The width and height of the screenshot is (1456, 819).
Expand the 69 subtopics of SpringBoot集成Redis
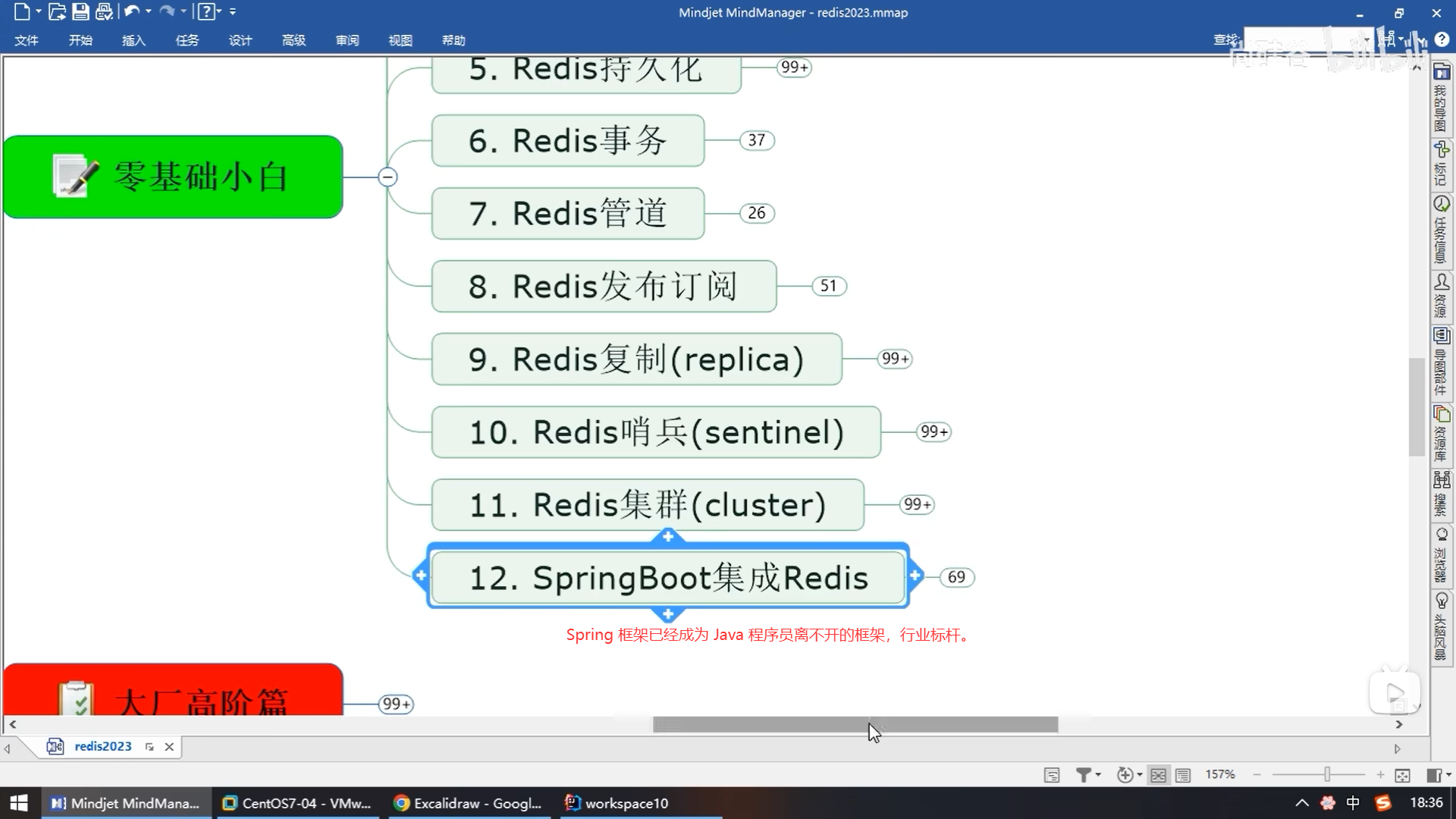coord(956,577)
